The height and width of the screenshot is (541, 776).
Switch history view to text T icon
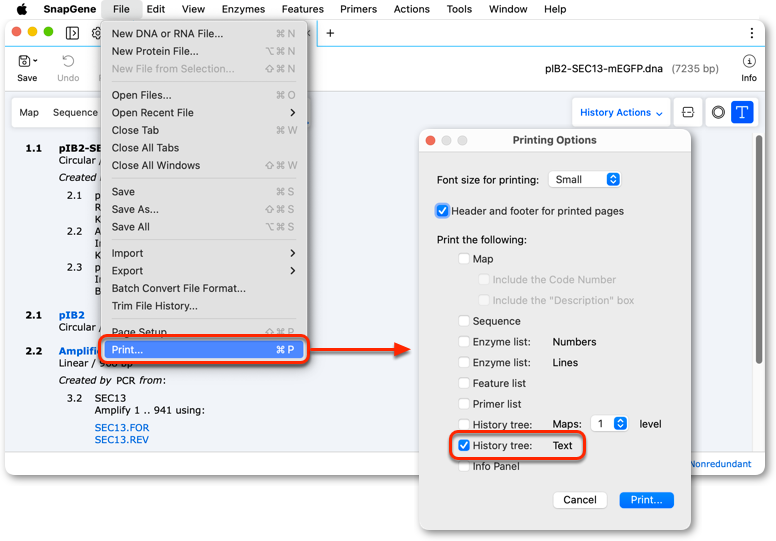742,112
